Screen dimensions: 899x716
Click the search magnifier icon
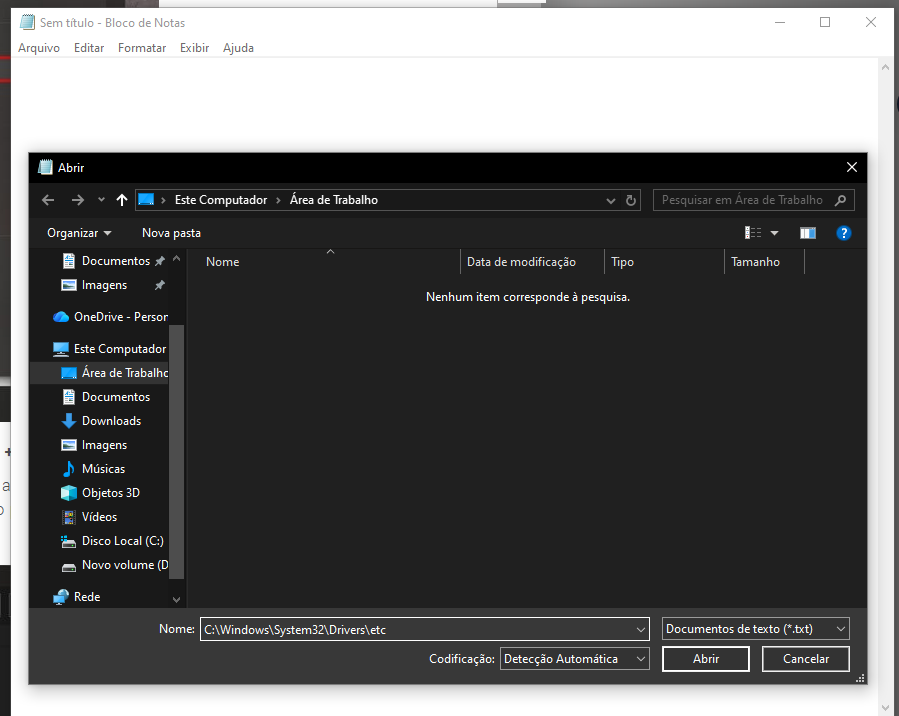(x=841, y=200)
